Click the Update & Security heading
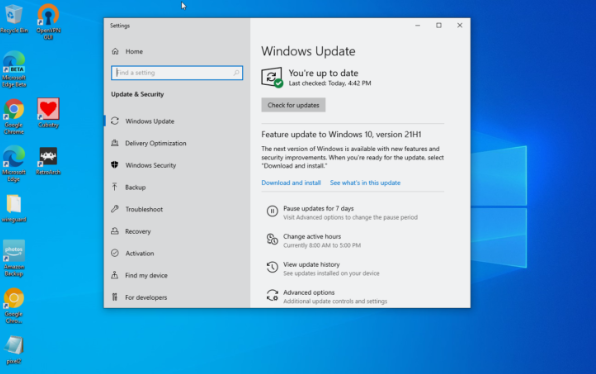This screenshot has width=596, height=374. click(x=137, y=94)
